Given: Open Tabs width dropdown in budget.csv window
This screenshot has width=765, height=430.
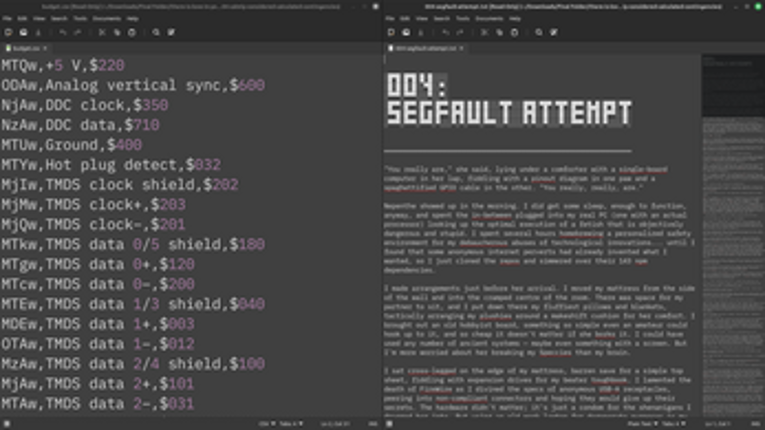Looking at the screenshot, I should (289, 424).
